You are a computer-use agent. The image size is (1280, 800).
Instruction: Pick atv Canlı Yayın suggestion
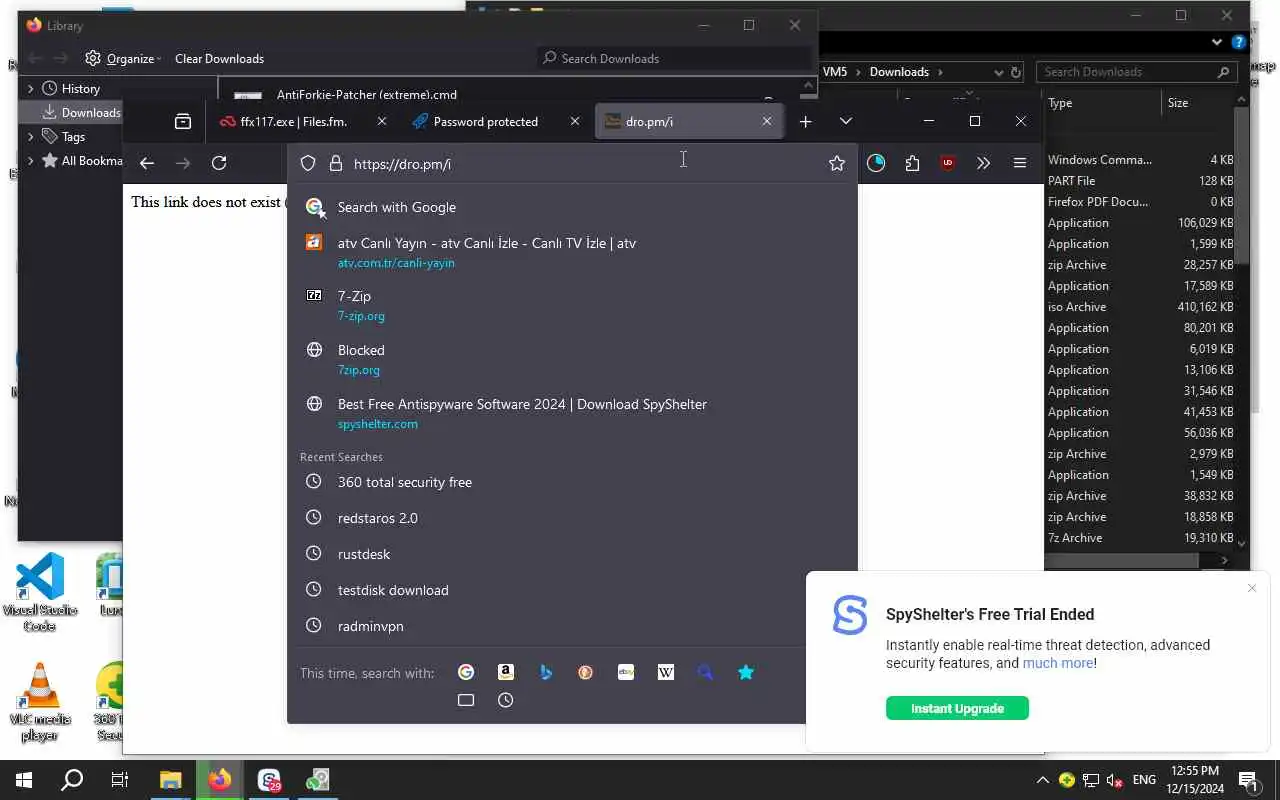tap(571, 252)
